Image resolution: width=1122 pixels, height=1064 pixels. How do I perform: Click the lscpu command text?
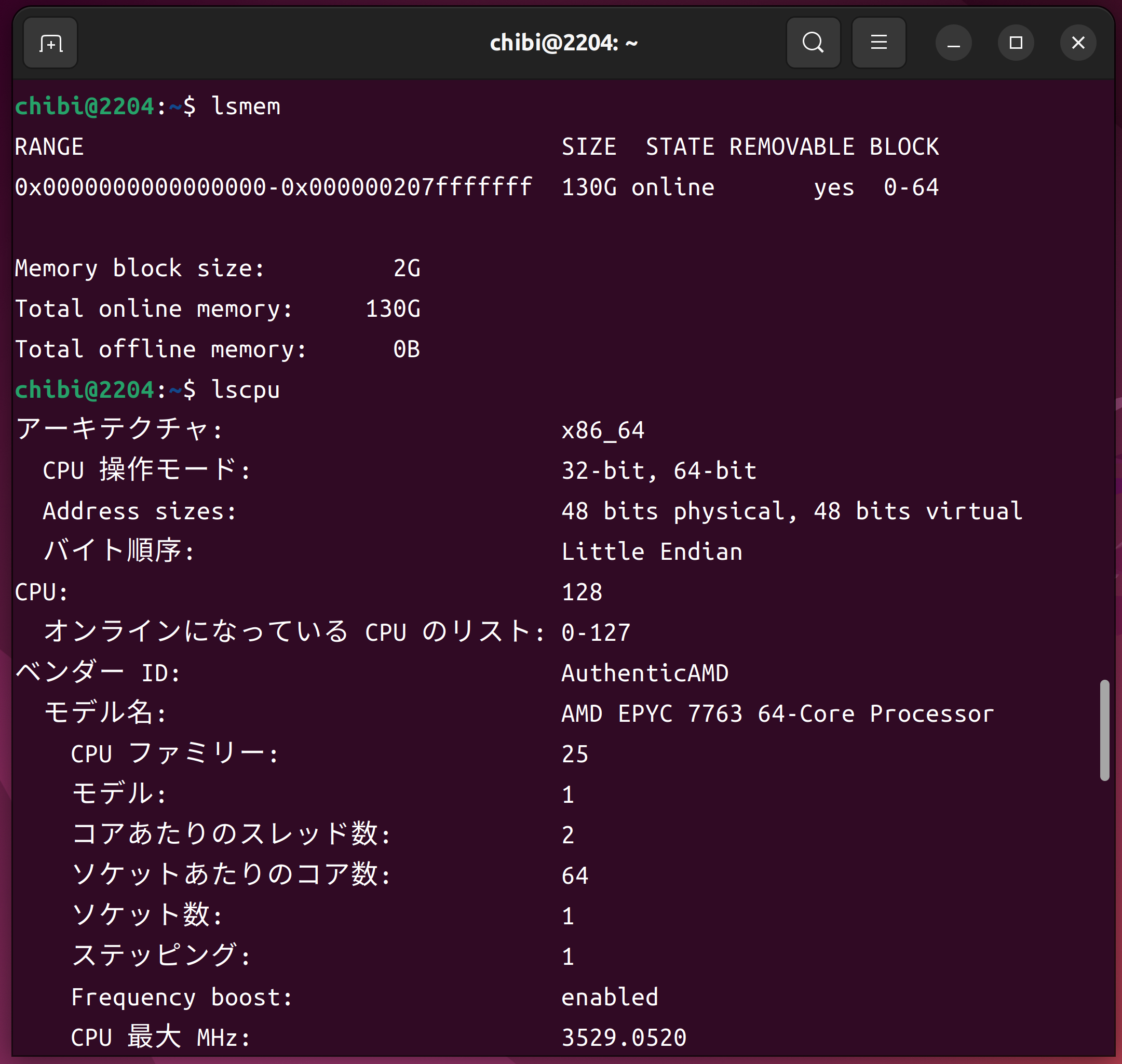pyautogui.click(x=246, y=390)
